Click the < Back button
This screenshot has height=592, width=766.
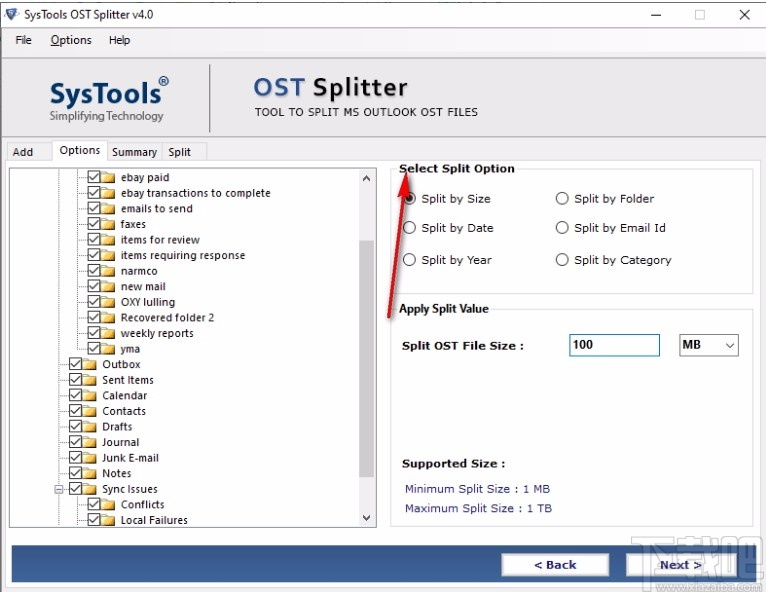coord(555,565)
